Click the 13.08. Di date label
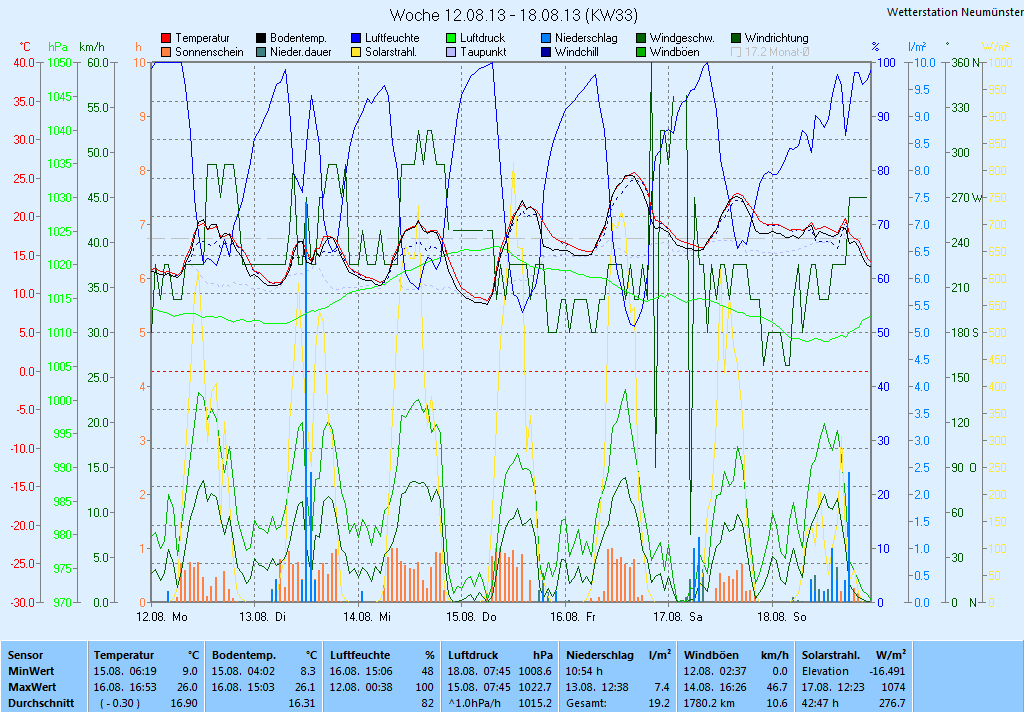The image size is (1024, 712). click(262, 617)
